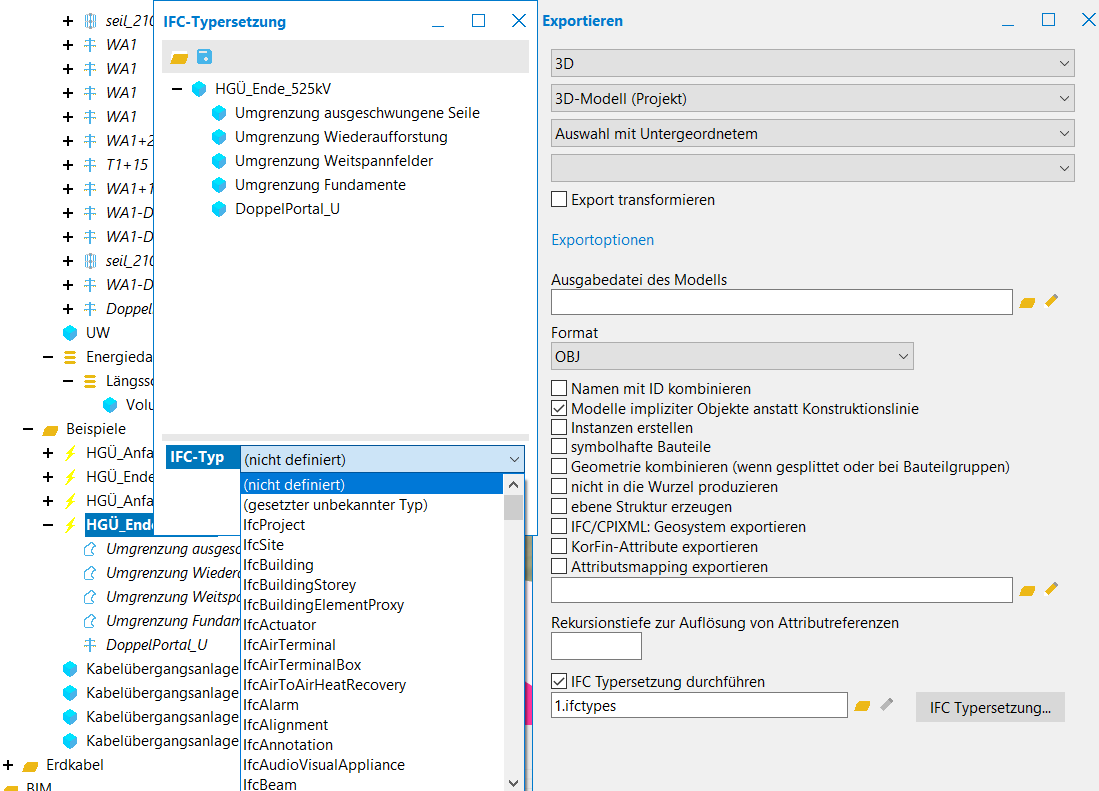Choose IfcAlignment in the dropdown list
The image size is (1099, 791).
[285, 725]
